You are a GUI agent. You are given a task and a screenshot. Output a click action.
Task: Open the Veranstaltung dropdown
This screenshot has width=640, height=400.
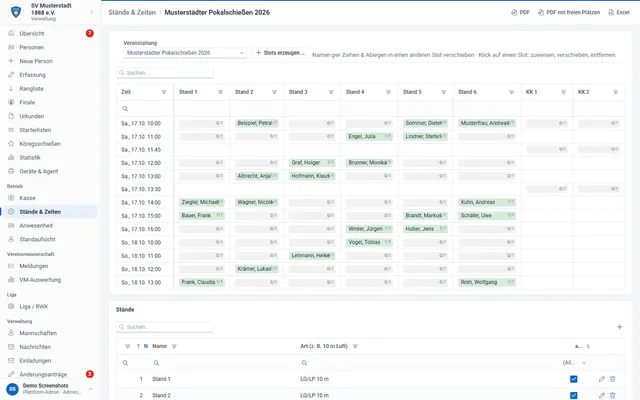click(x=185, y=53)
